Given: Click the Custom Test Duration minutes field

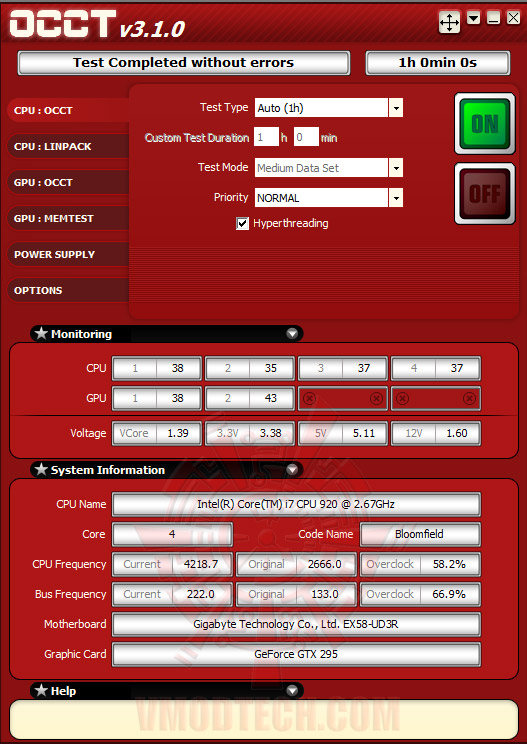Looking at the screenshot, I should coord(306,138).
